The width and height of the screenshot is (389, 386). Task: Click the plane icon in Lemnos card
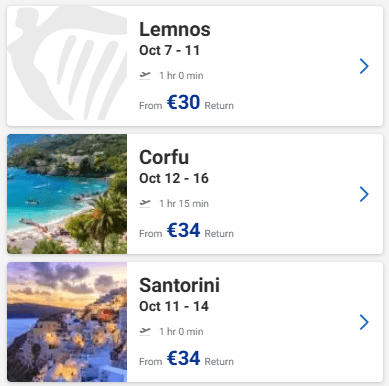145,75
